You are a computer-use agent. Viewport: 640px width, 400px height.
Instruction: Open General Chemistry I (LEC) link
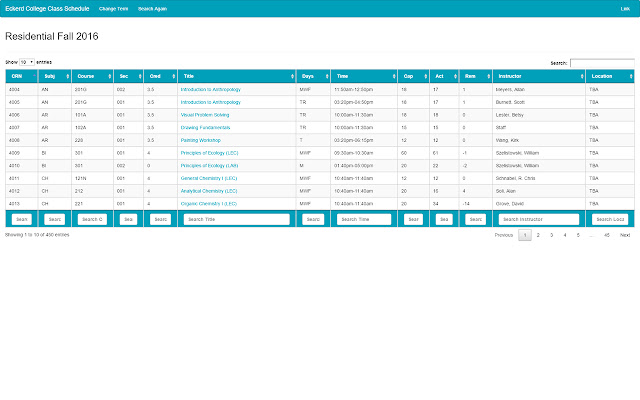pos(209,178)
